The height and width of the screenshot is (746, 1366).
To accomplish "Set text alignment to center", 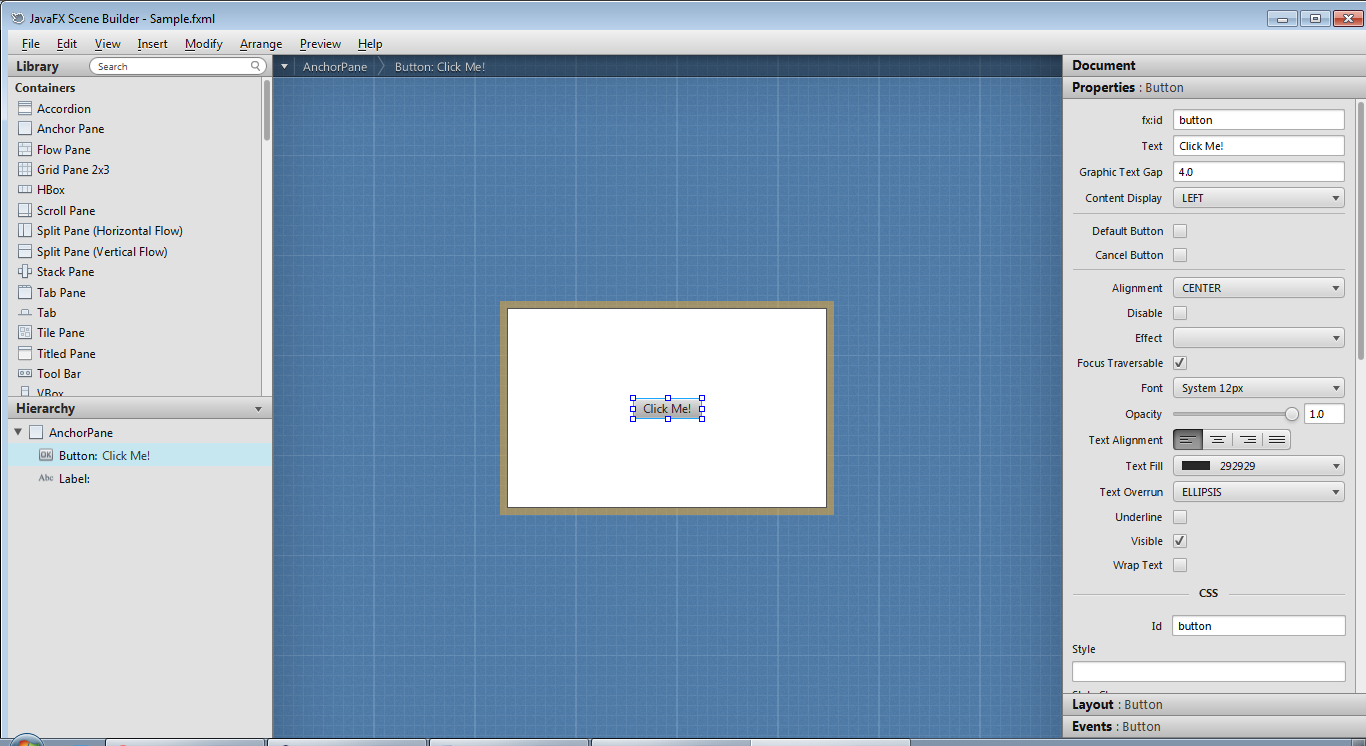I will 1217,439.
